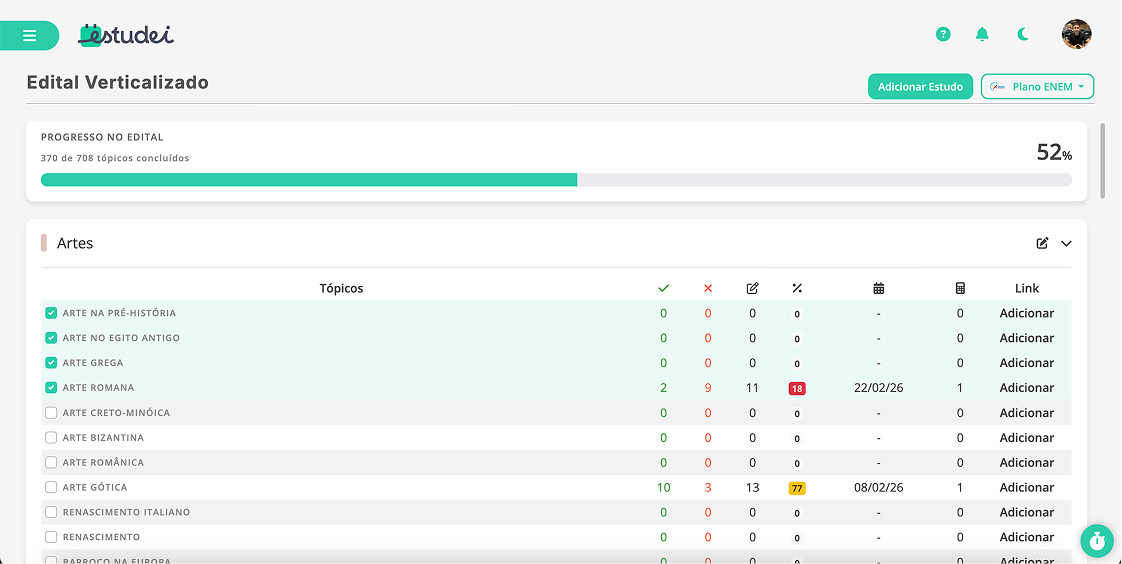
Task: Click the Adicionar Estudo button
Action: pos(920,87)
